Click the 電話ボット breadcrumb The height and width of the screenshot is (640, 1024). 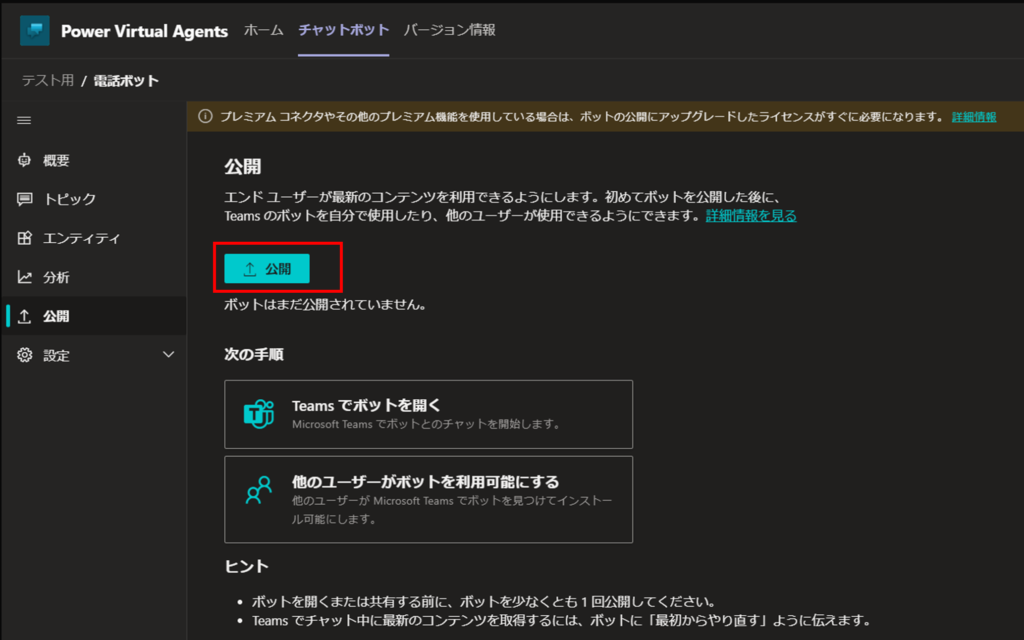pos(126,80)
